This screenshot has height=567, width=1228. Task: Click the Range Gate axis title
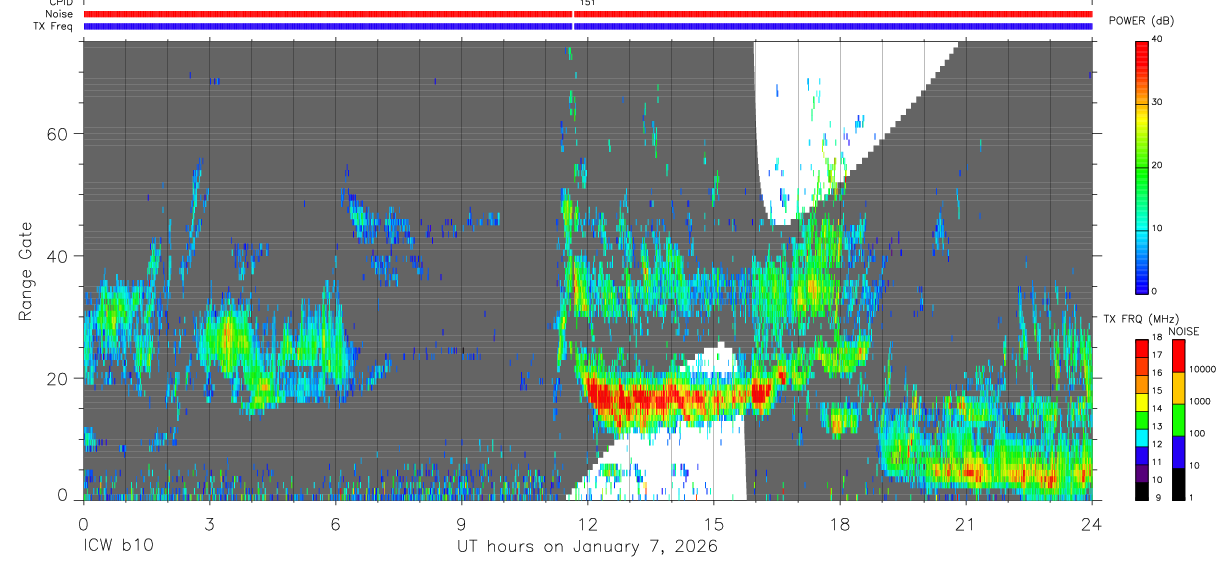coord(27,271)
